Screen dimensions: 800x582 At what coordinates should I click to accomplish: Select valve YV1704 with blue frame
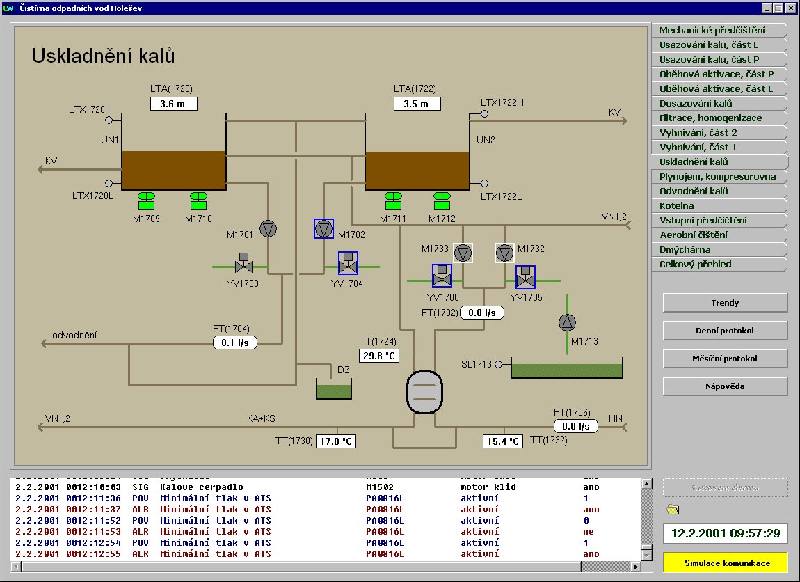click(x=348, y=265)
